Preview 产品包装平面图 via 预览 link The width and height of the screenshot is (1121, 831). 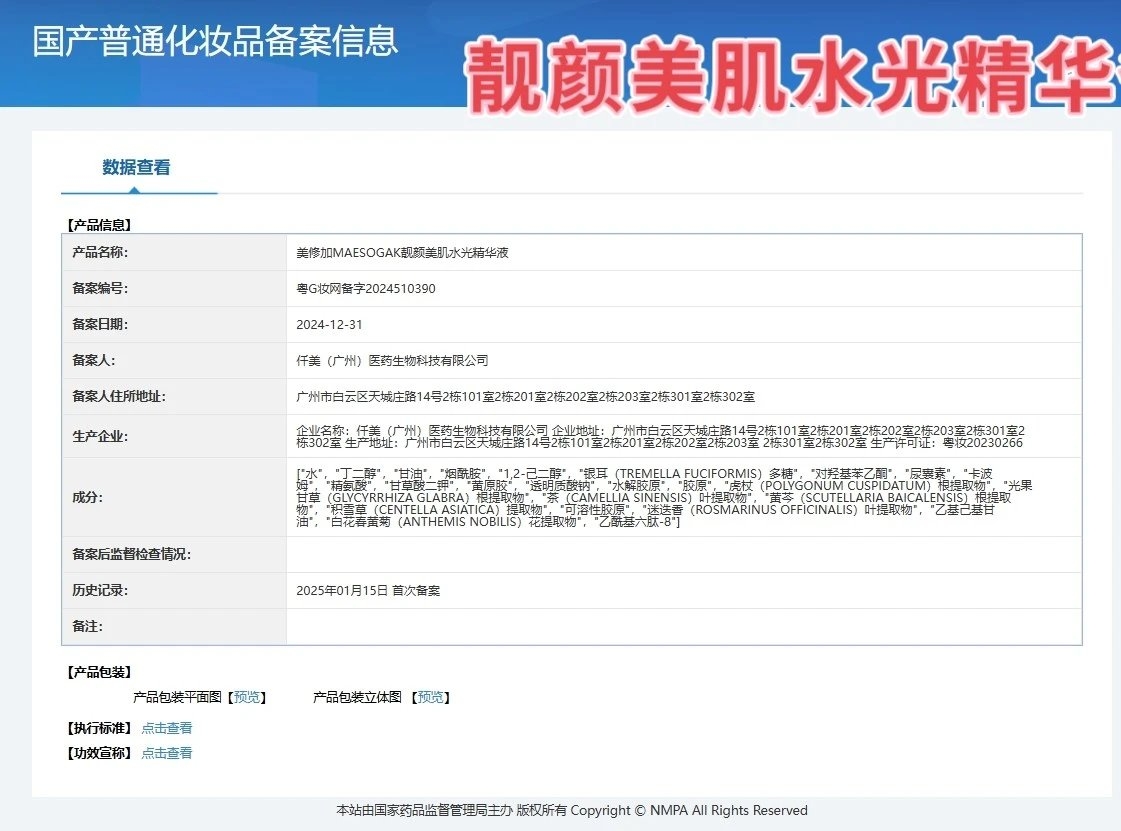[x=247, y=697]
